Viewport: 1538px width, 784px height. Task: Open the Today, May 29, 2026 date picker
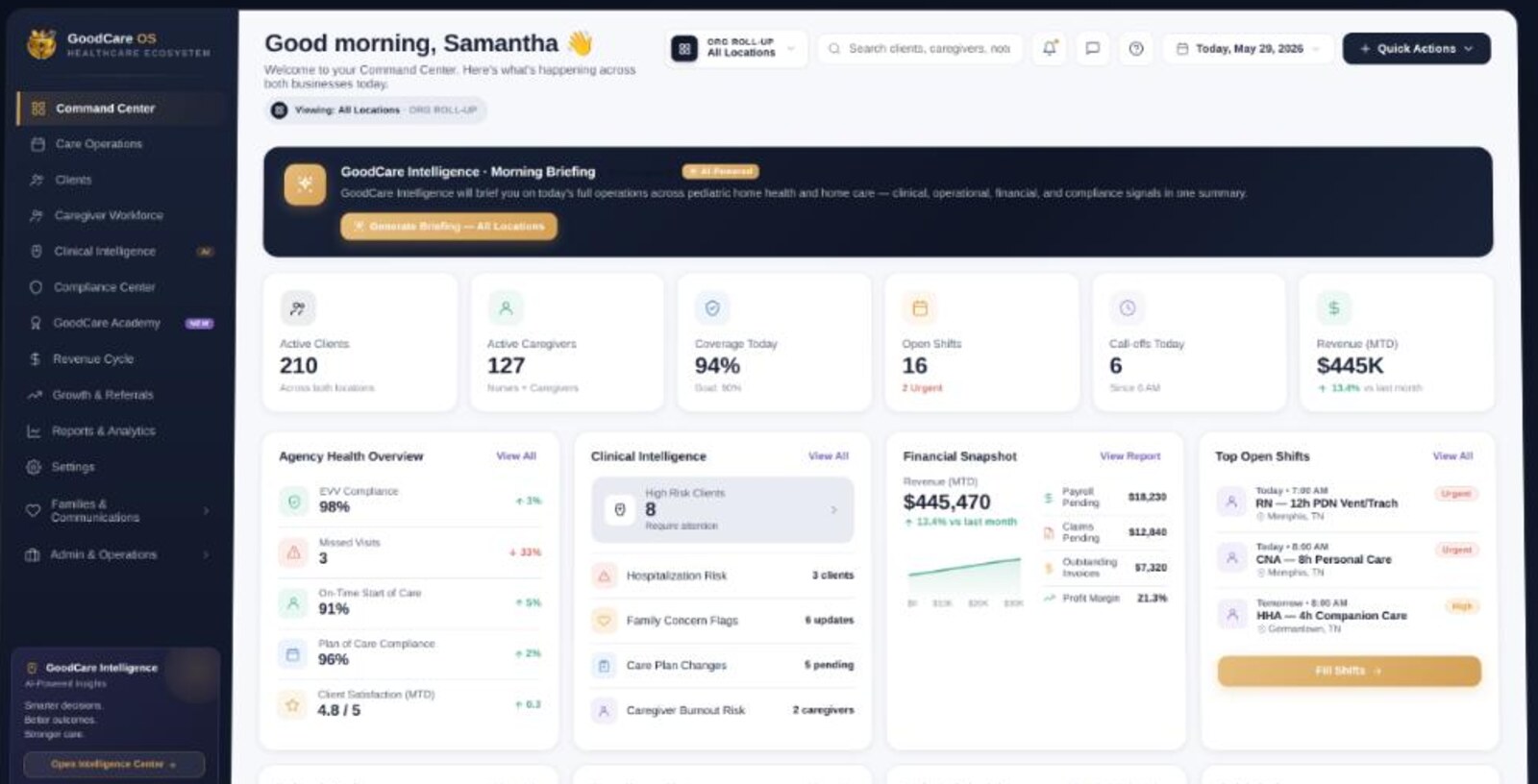pos(1248,48)
